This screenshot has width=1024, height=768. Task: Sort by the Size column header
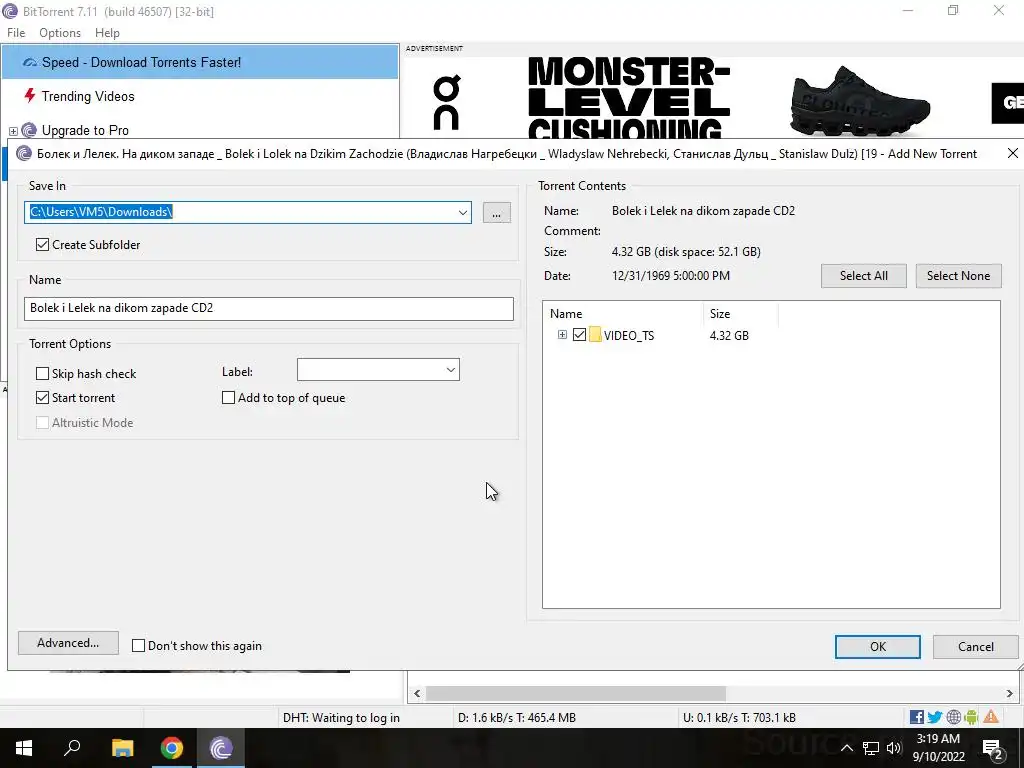pyautogui.click(x=740, y=313)
